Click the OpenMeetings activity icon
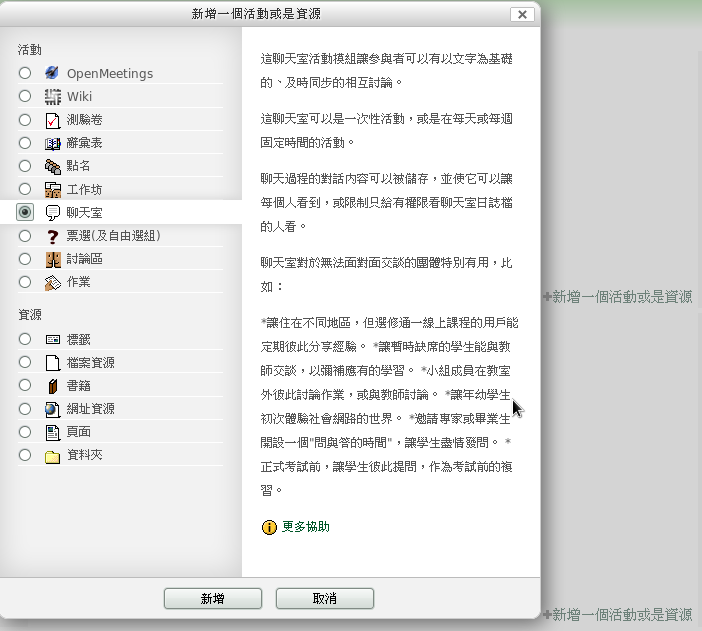 click(53, 73)
